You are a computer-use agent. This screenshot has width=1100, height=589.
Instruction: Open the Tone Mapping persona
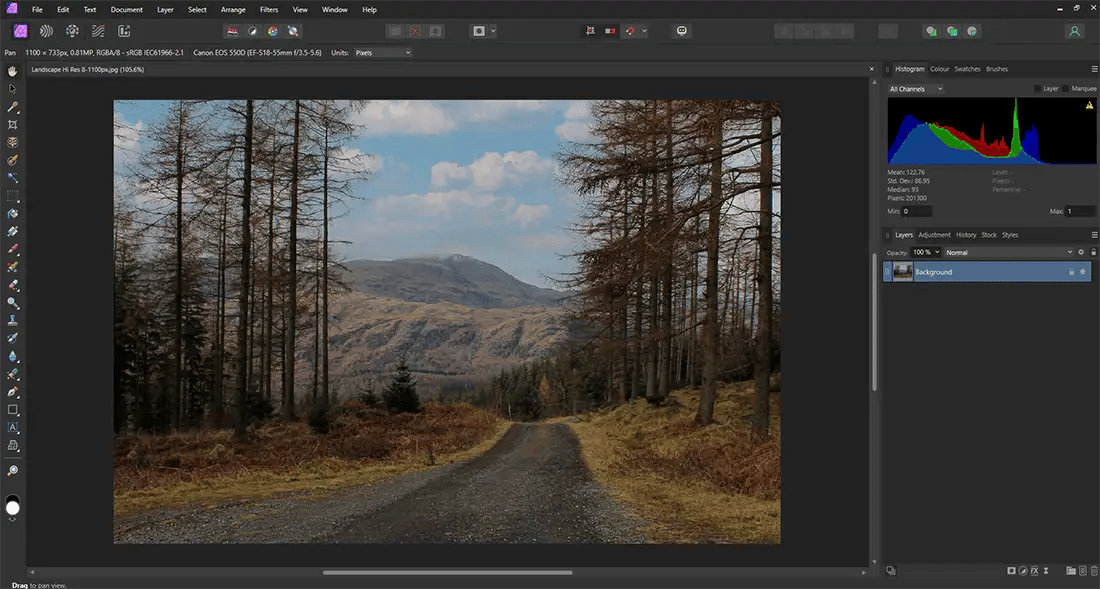[98, 31]
